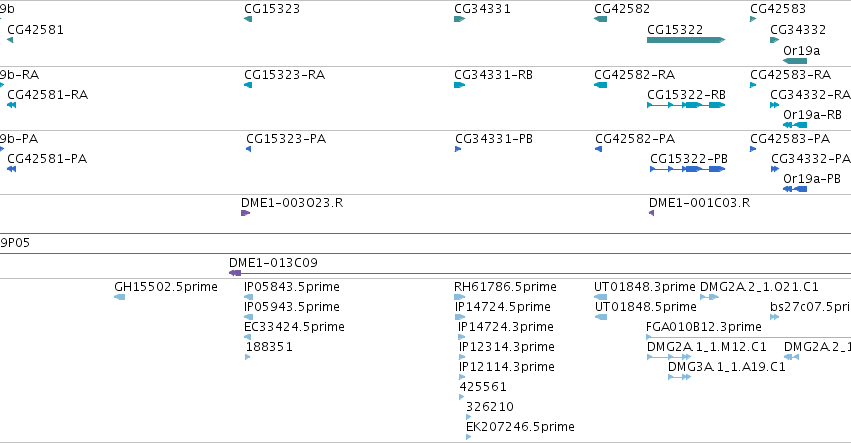The image size is (851, 443).
Task: Select the CG34332 gene label
Action: tap(798, 29)
